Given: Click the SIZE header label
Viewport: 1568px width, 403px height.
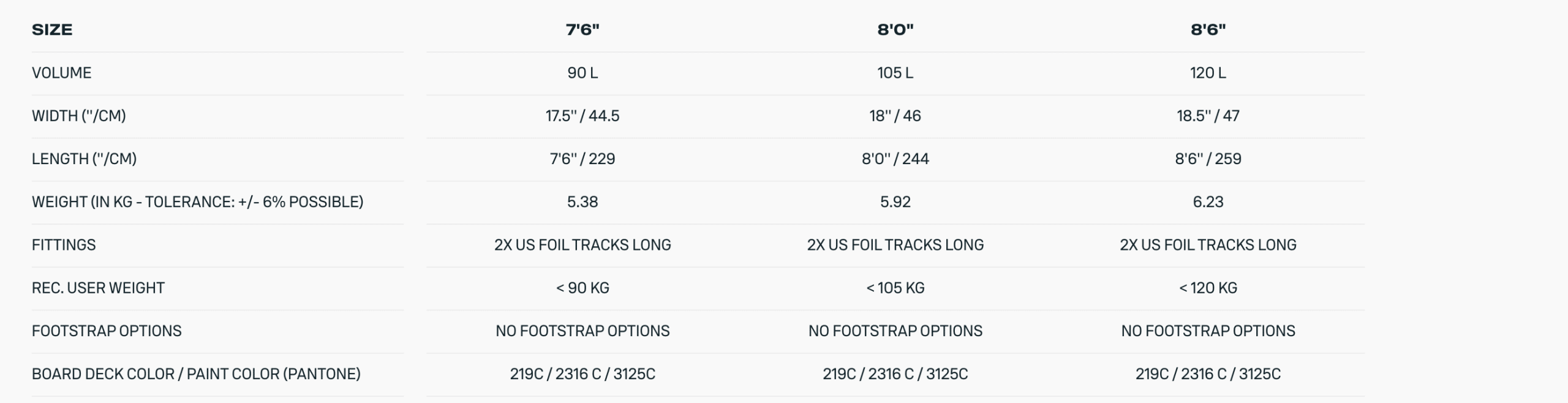Looking at the screenshot, I should point(52,29).
